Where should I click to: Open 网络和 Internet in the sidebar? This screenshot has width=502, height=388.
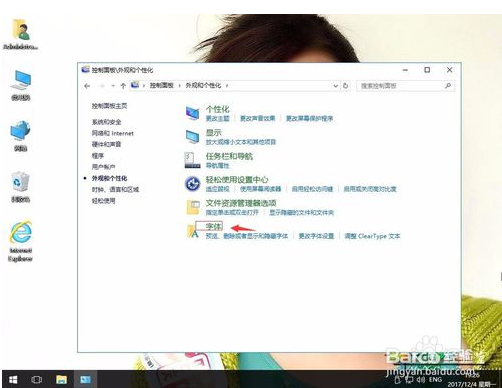click(x=113, y=133)
